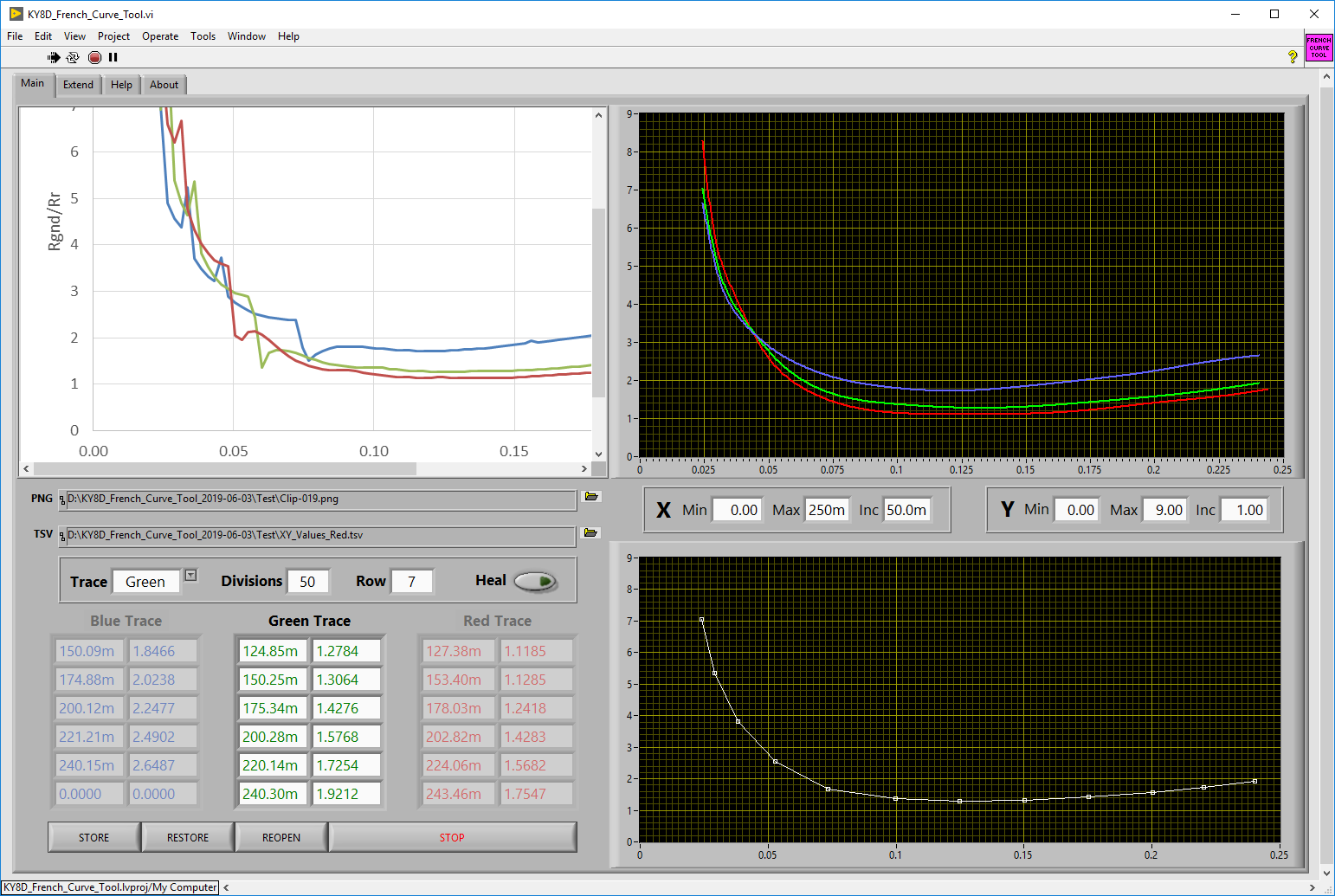Browse for a PNG file using the folder icon

(x=592, y=497)
